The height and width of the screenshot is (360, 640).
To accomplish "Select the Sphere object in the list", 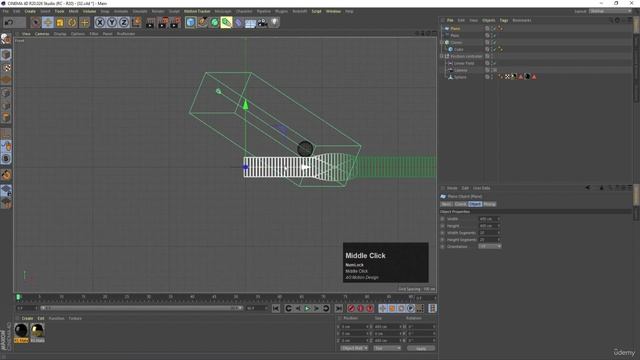I will 460,77.
